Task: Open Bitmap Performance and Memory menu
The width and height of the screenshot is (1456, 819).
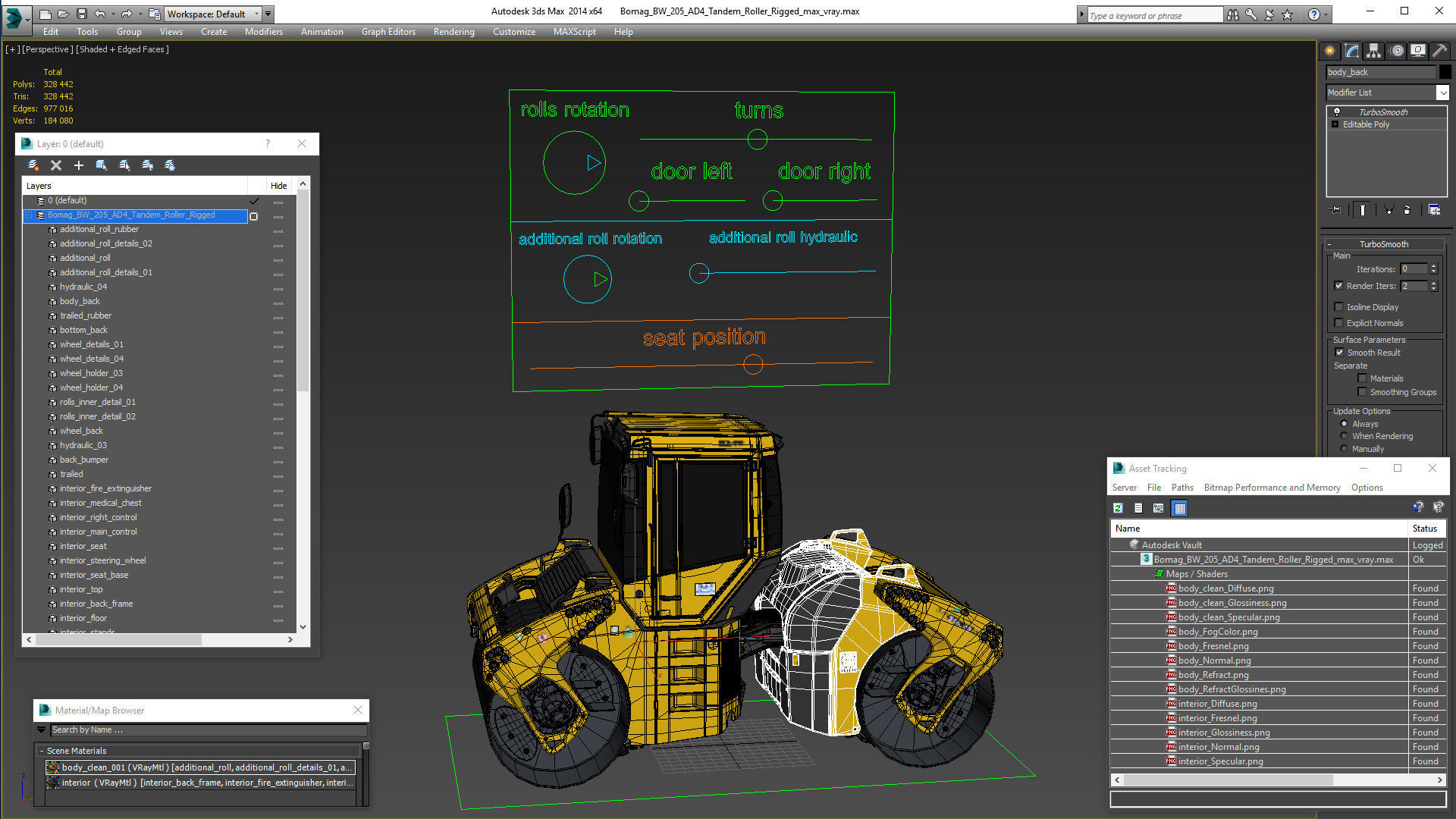Action: pyautogui.click(x=1272, y=488)
